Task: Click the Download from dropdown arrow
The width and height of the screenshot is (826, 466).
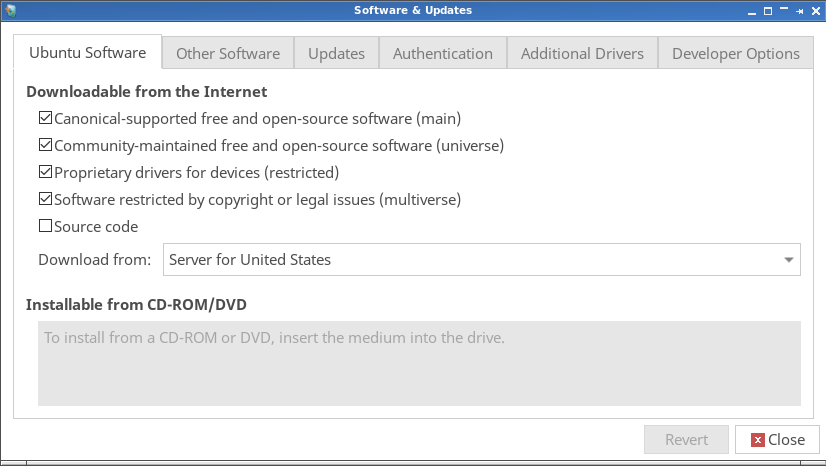Action: point(789,260)
